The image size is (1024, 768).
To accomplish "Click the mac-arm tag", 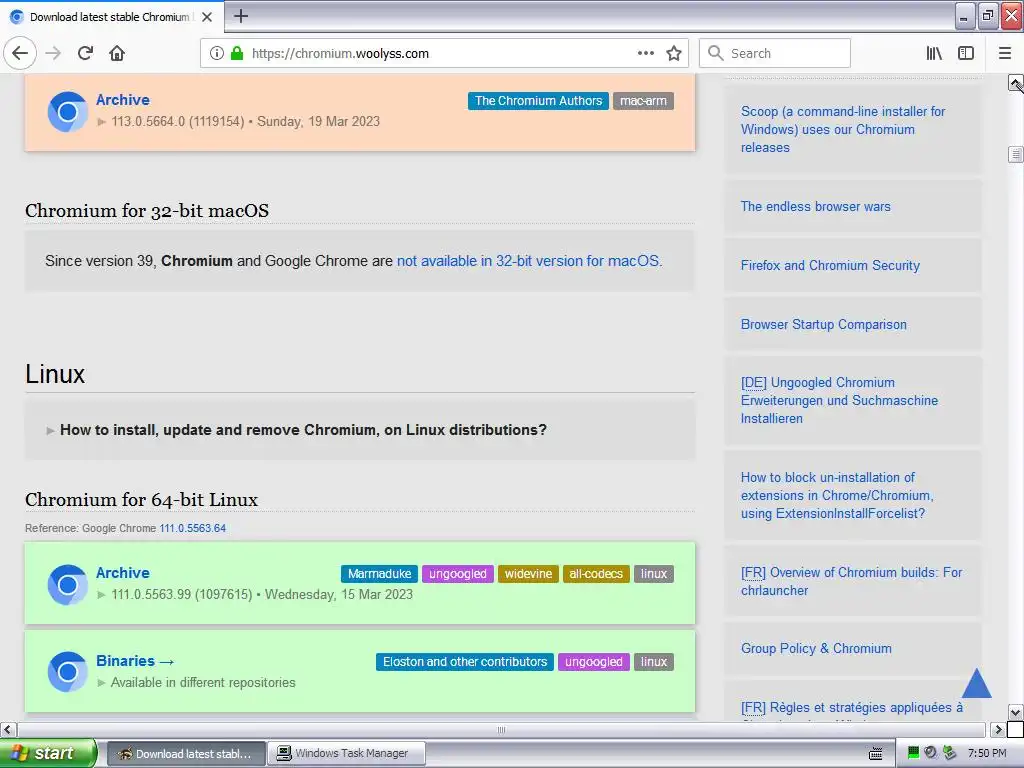I will click(x=643, y=101).
